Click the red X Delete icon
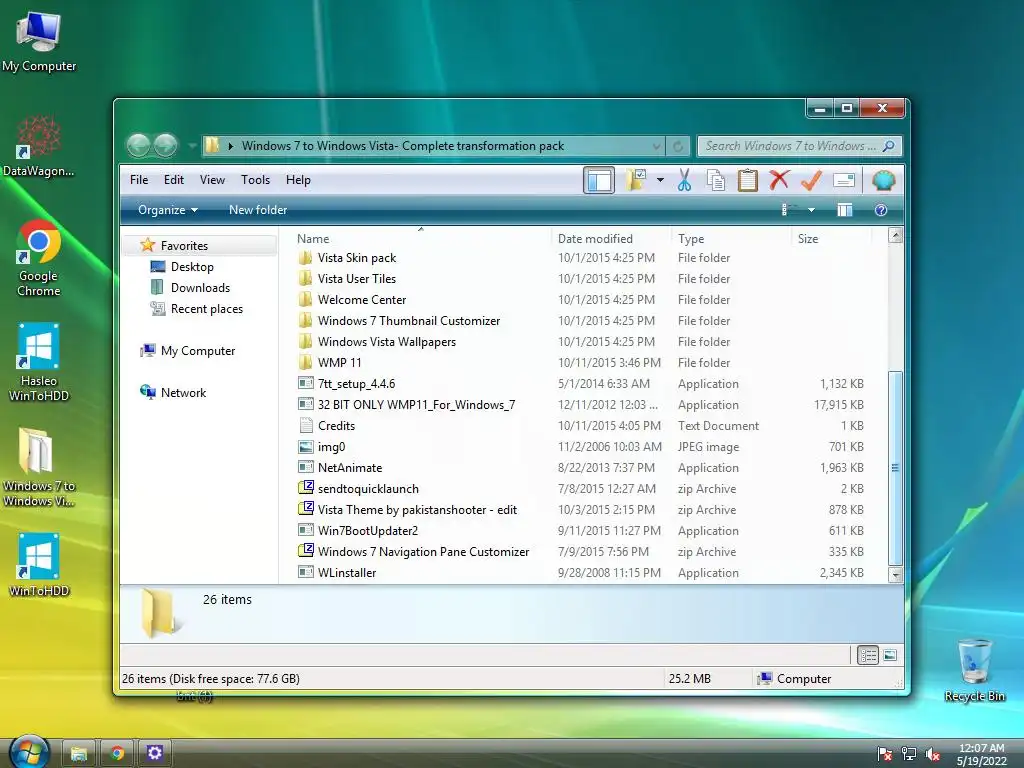 point(779,180)
